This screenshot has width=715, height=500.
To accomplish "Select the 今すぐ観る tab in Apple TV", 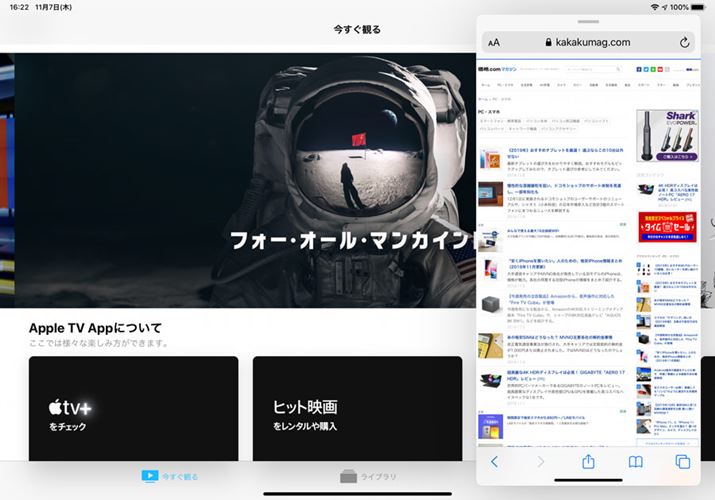I will pyautogui.click(x=170, y=476).
